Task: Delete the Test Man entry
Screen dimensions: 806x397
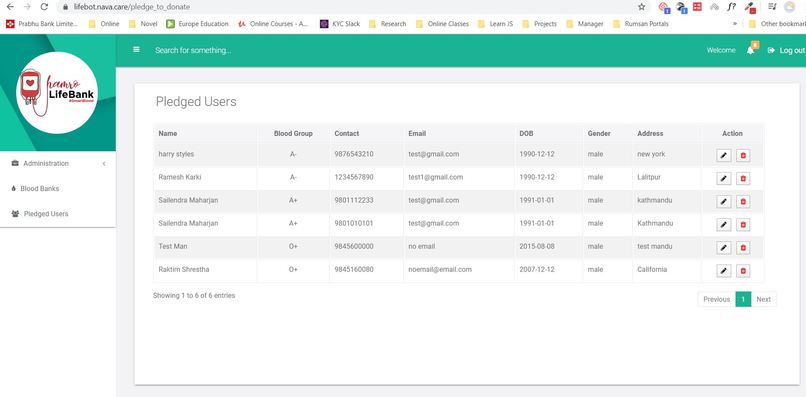Action: tap(743, 248)
